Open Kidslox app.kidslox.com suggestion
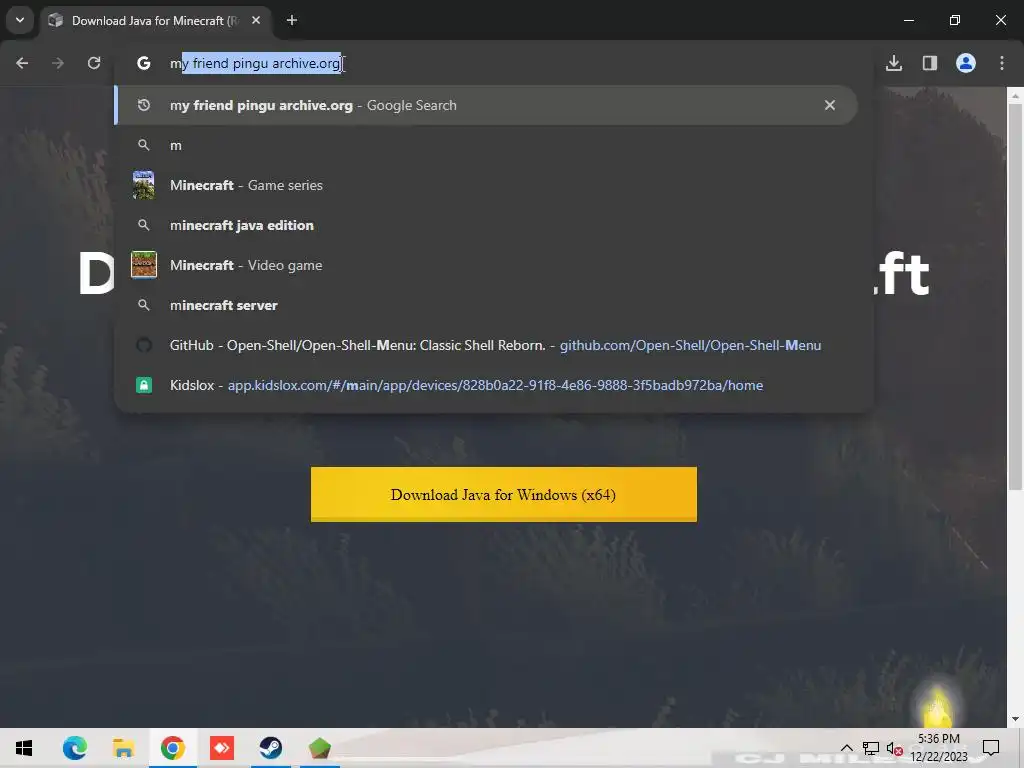 coord(486,385)
